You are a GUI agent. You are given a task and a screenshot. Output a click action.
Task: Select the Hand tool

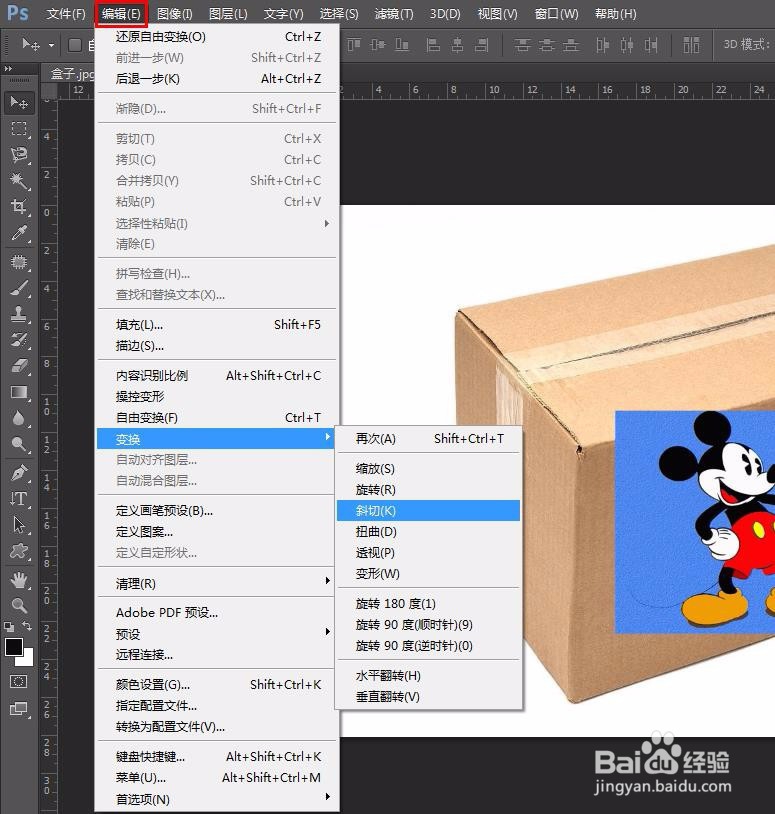19,580
